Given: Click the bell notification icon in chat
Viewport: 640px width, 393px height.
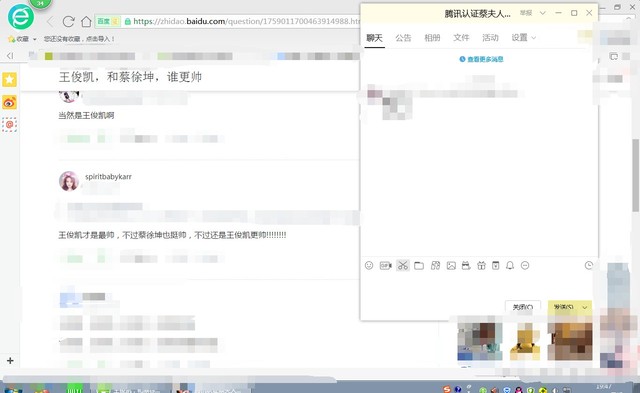Looking at the screenshot, I should [x=510, y=266].
